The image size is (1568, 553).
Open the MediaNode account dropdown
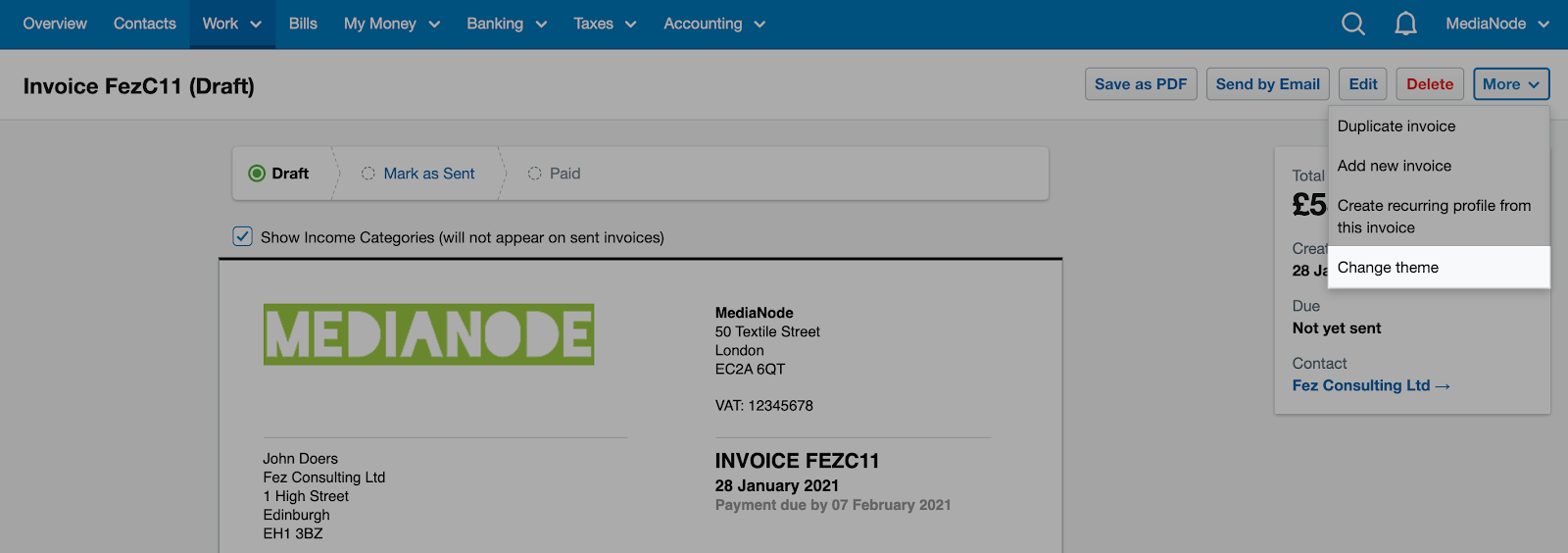coord(1497,24)
